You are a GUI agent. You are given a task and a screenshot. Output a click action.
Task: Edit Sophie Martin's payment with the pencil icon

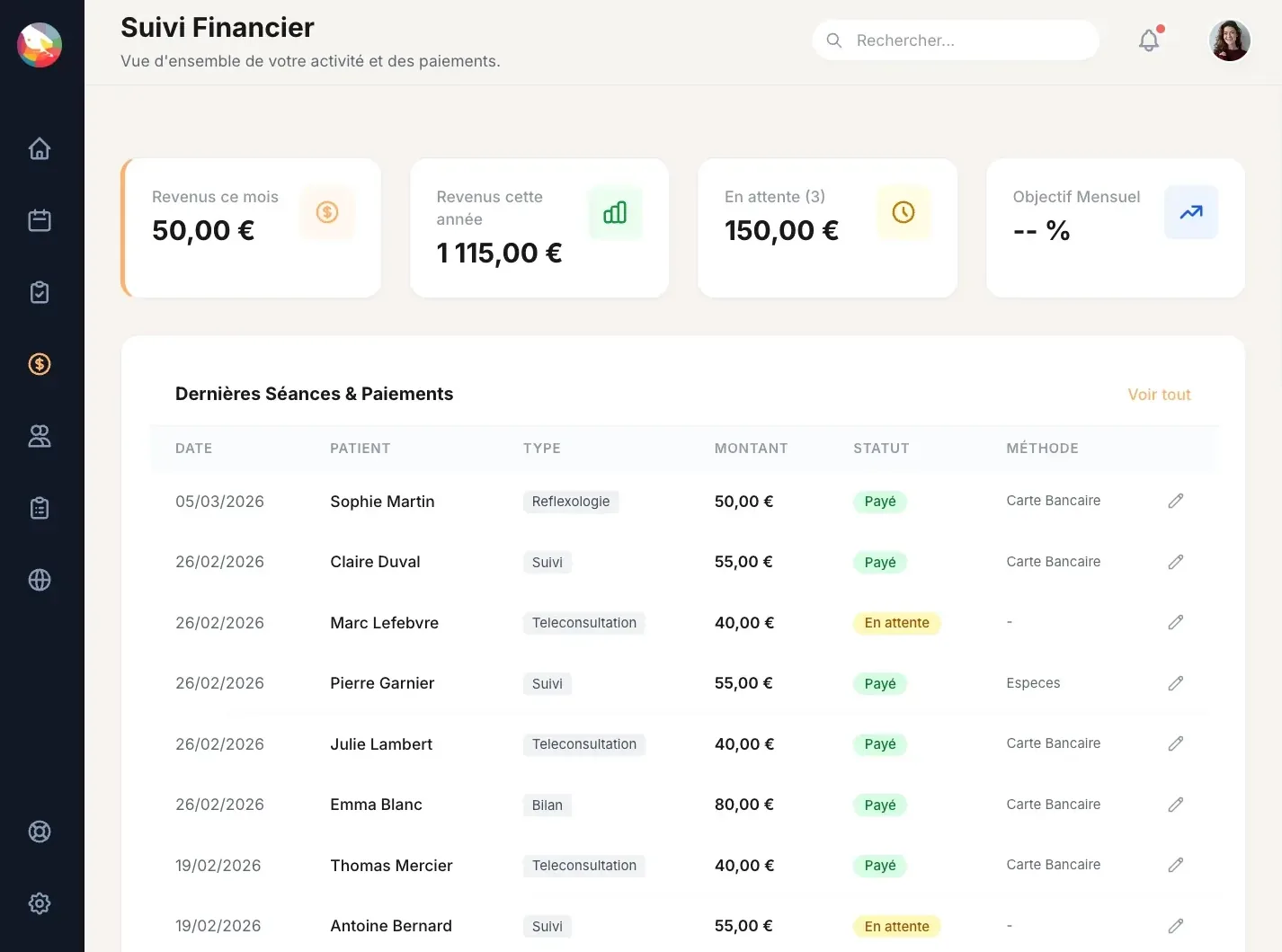click(1175, 501)
